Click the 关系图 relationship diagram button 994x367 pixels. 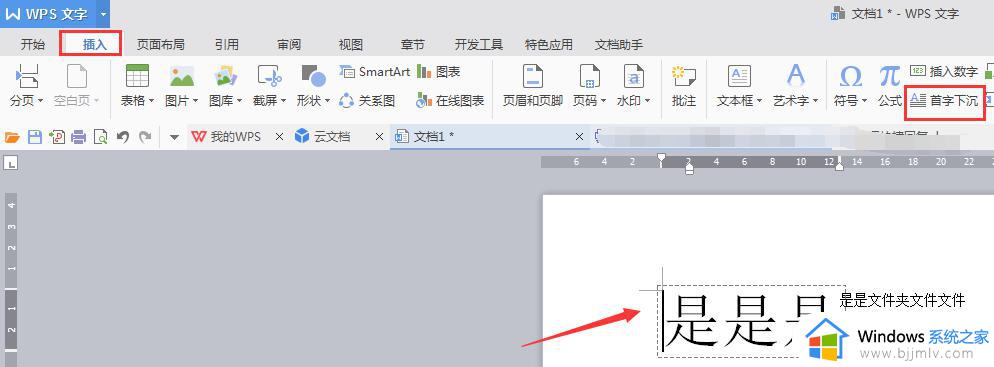(x=367, y=100)
